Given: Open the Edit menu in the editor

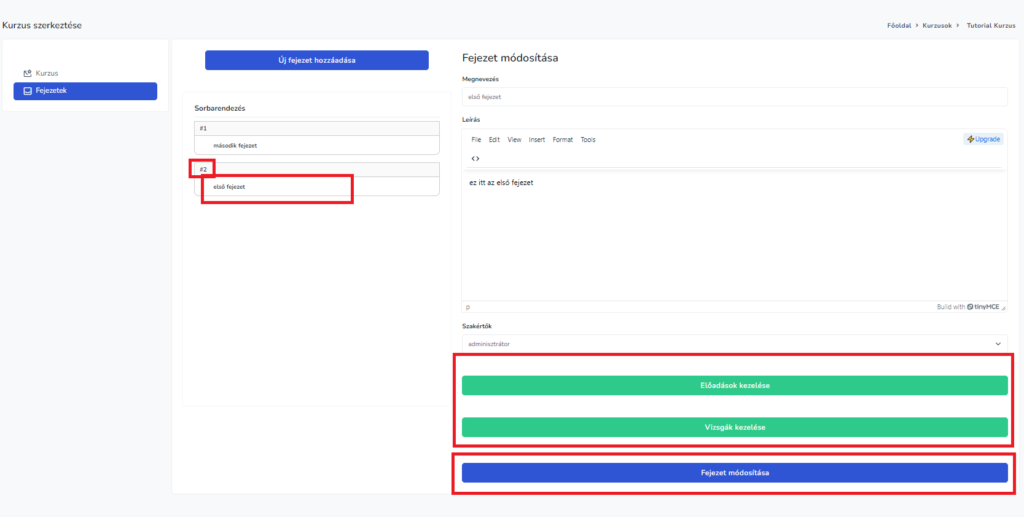Looking at the screenshot, I should 494,140.
